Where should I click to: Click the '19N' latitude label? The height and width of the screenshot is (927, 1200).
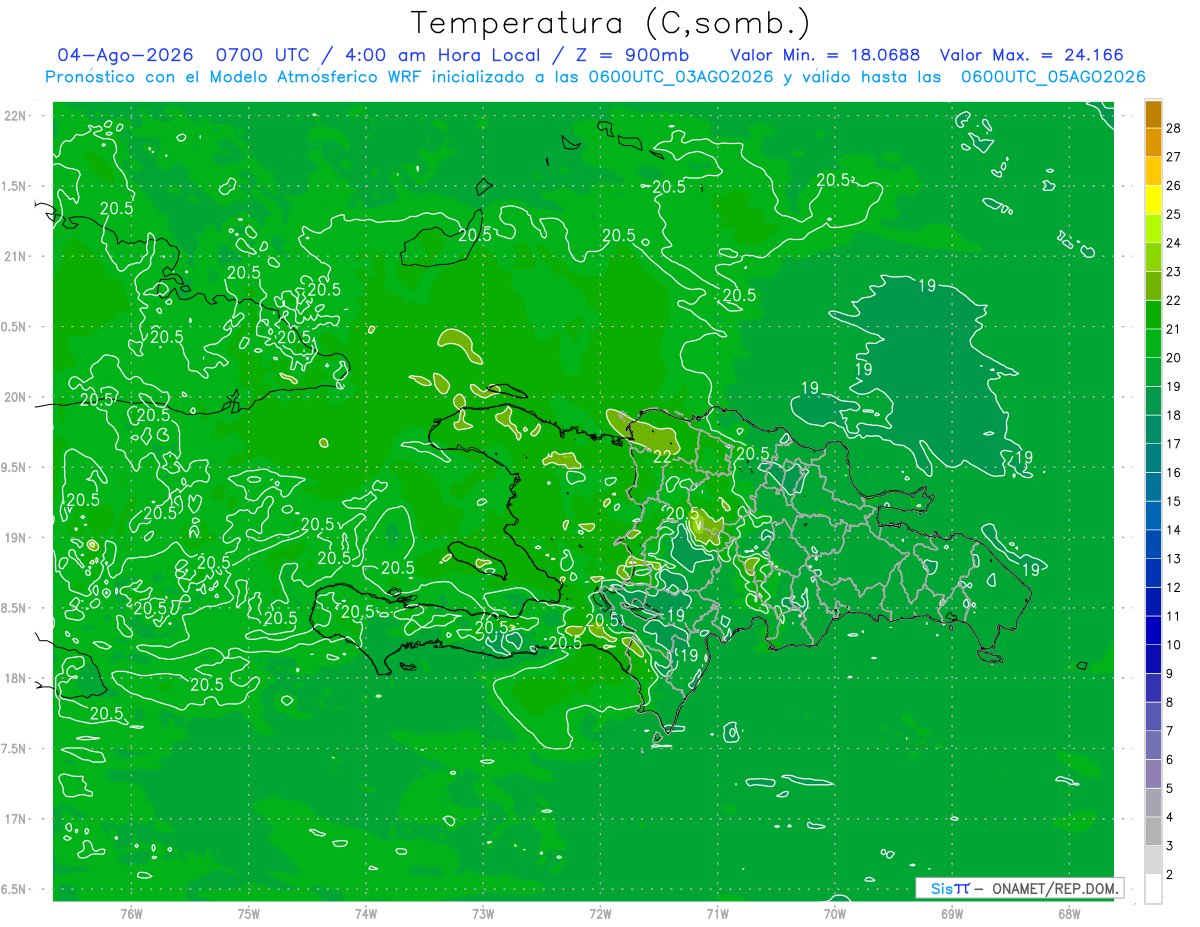pos(16,538)
